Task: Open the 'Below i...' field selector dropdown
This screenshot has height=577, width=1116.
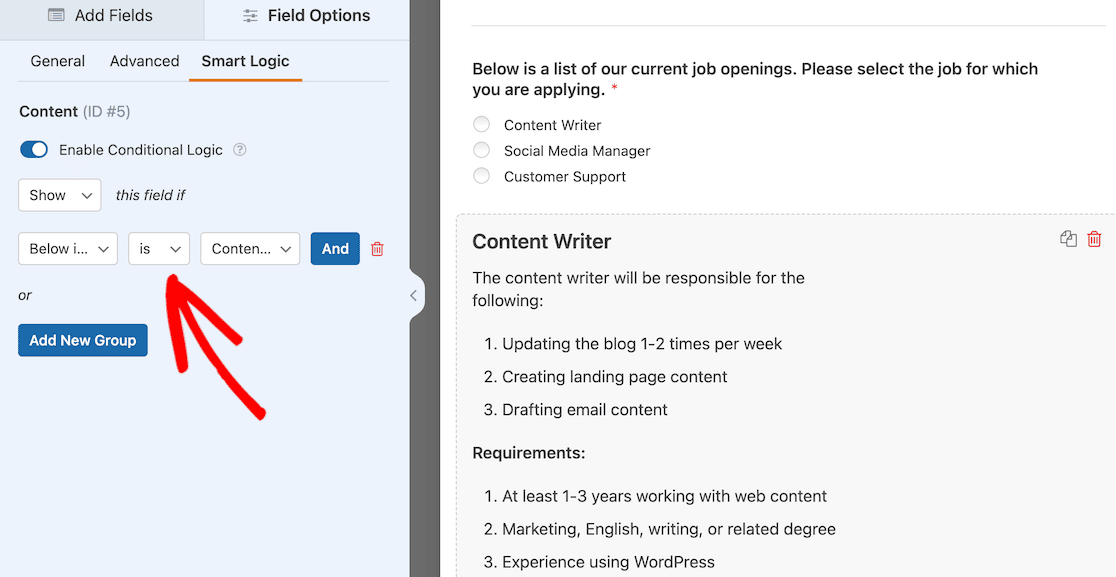Action: [68, 249]
